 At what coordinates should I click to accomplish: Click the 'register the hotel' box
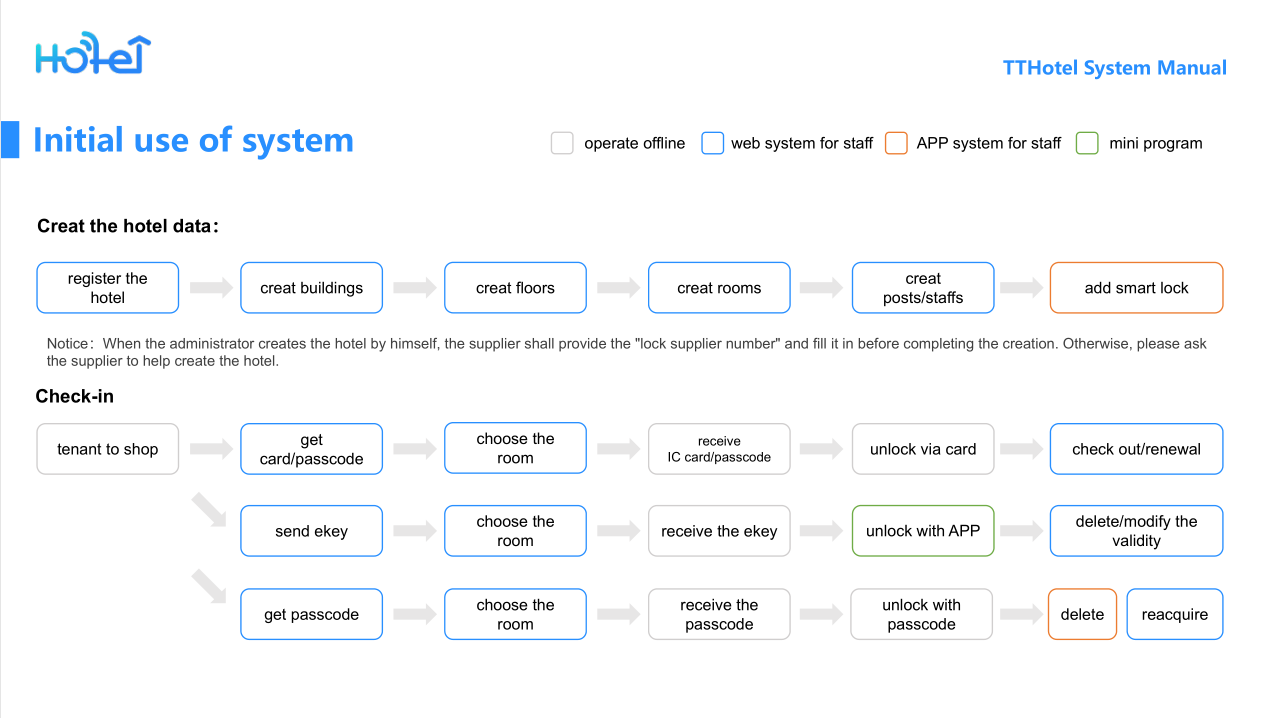tap(108, 288)
